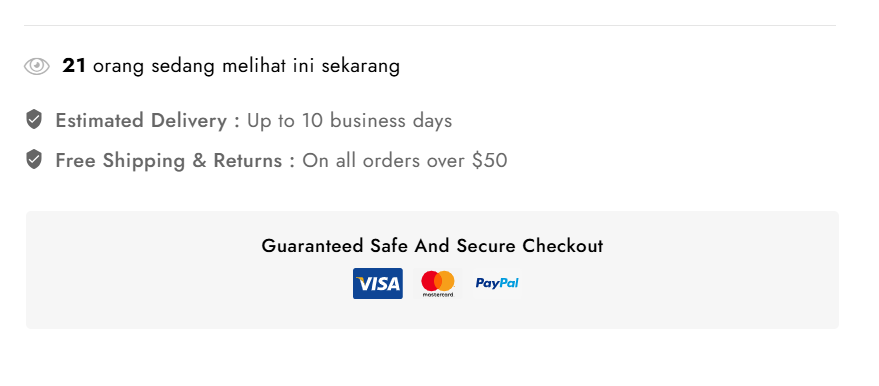This screenshot has width=879, height=386.
Task: Click the horizontal divider line at top
Action: (430, 25)
